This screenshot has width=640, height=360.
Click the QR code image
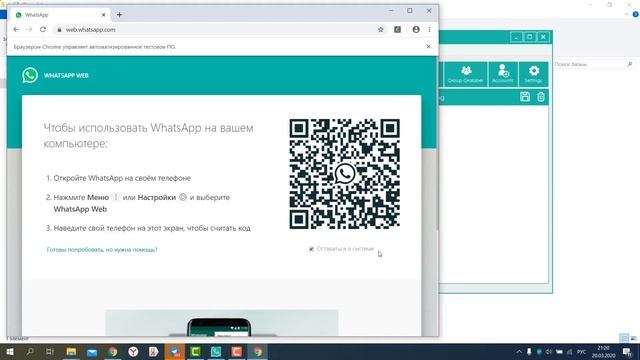coord(344,174)
